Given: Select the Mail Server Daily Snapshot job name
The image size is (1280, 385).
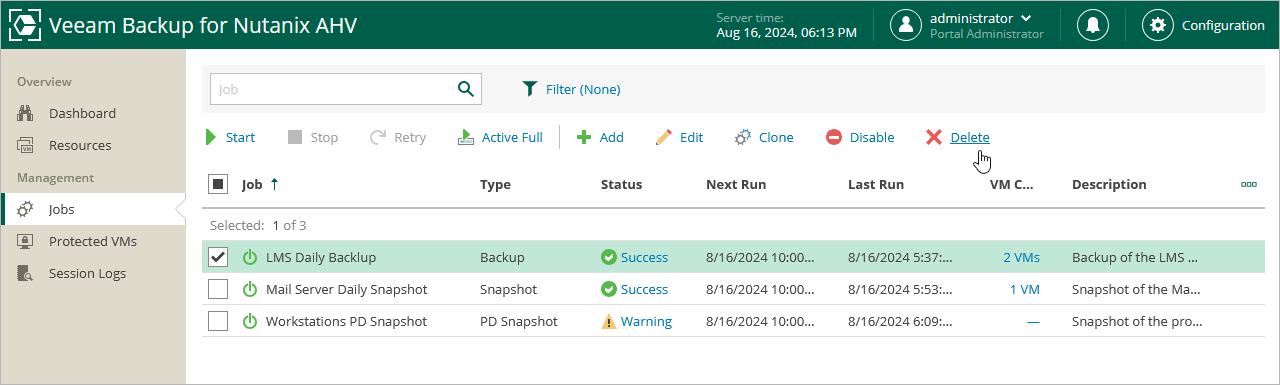Looking at the screenshot, I should point(346,289).
